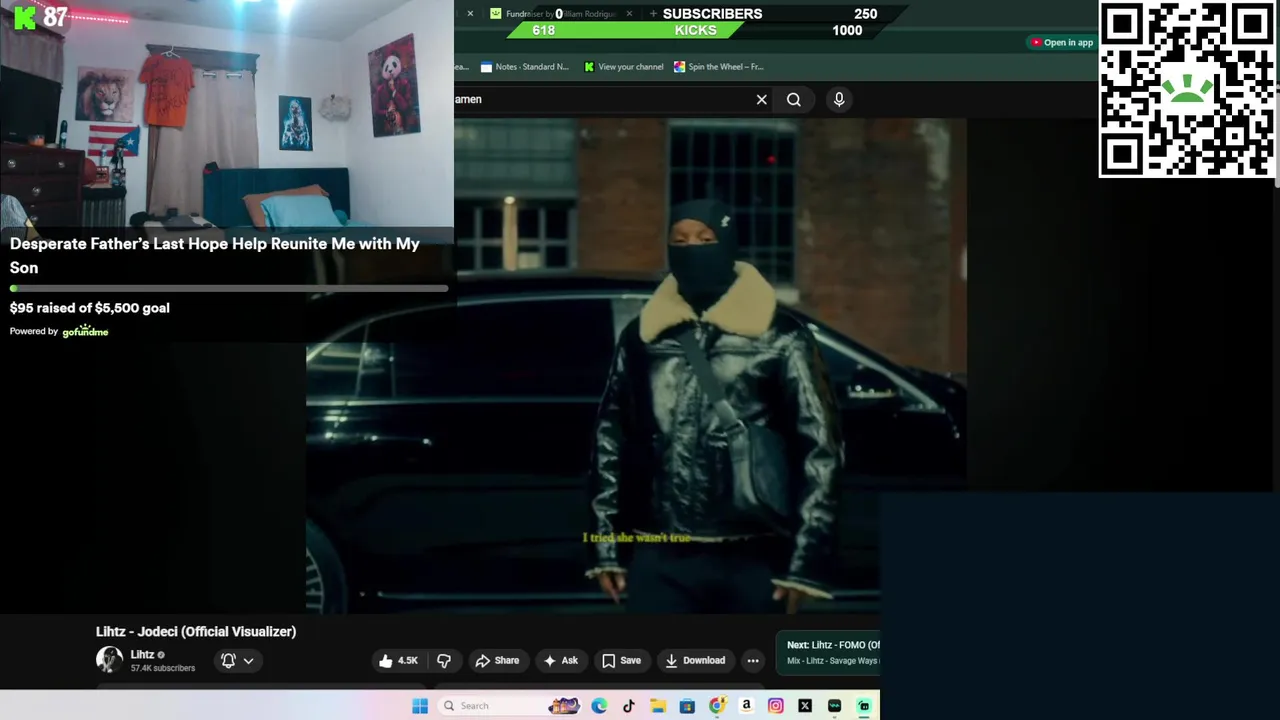Viewport: 1280px width, 720px height.
Task: Open Microsoft Store from taskbar
Action: click(687, 706)
